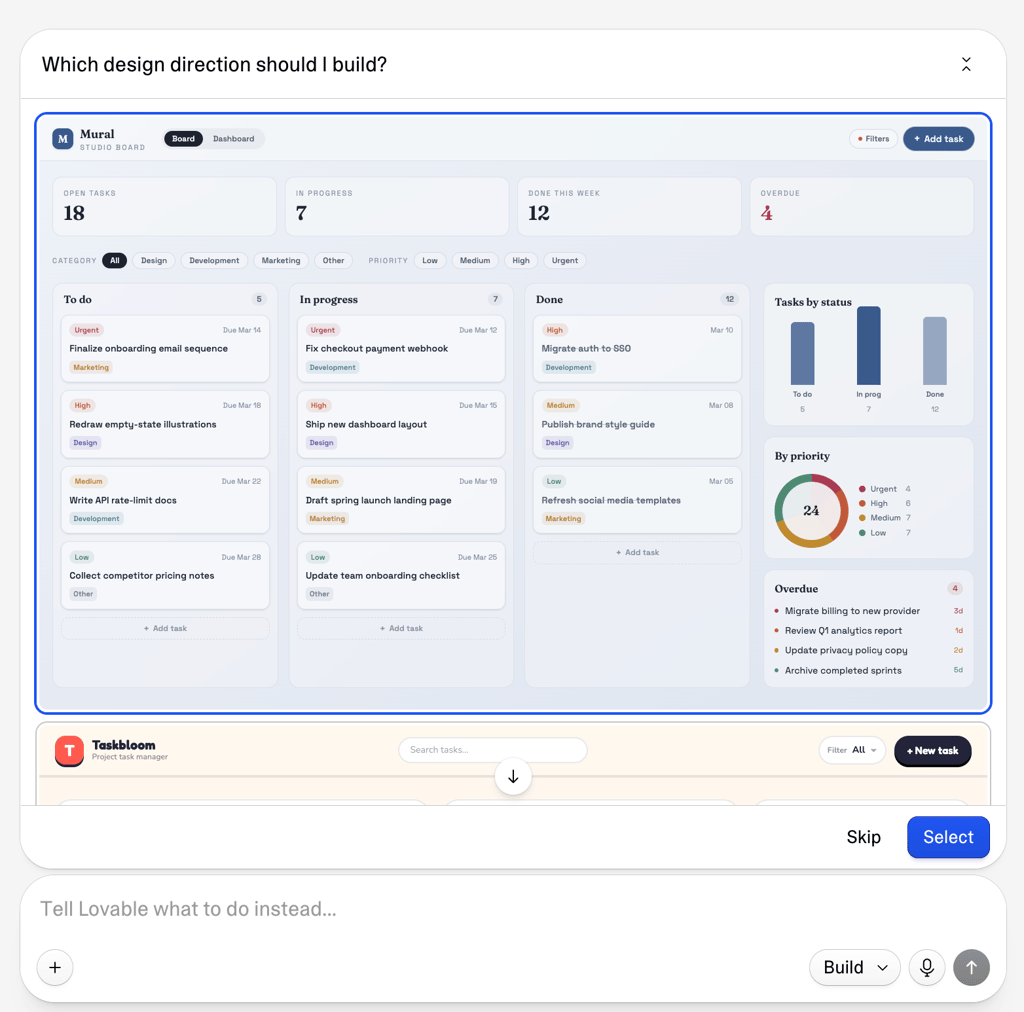Click the Mural M logo icon
The height and width of the screenshot is (1012, 1024).
63,138
